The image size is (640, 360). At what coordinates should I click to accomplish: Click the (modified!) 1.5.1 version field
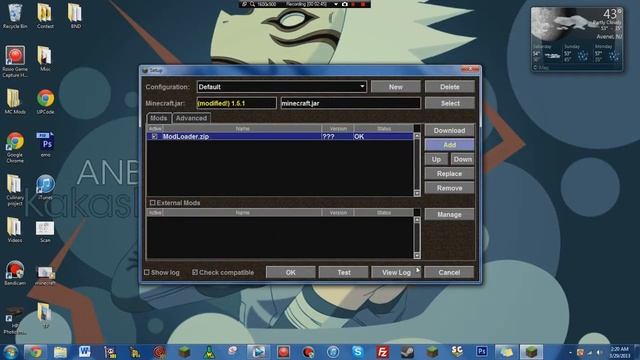[x=236, y=103]
